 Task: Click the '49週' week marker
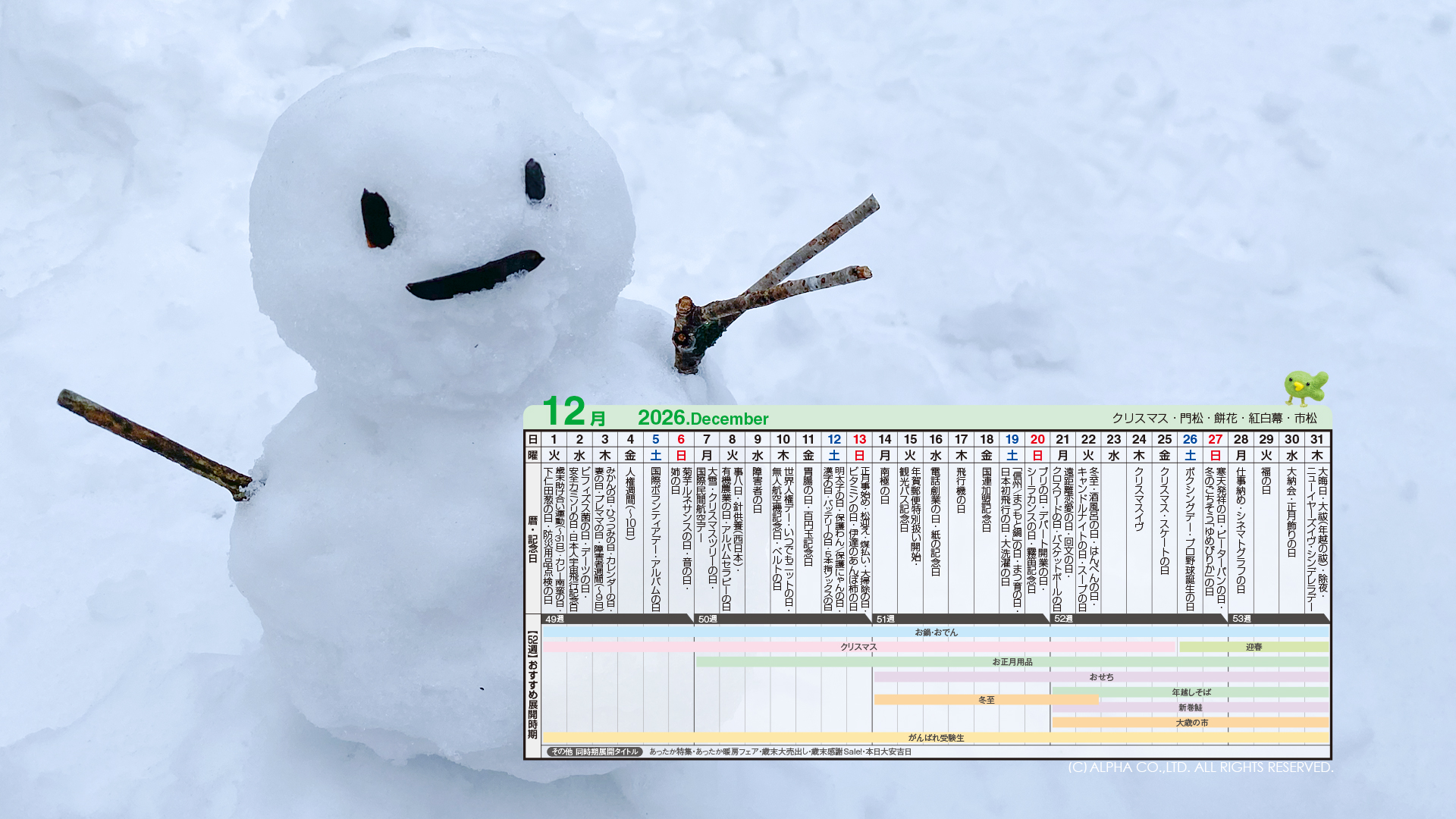555,619
